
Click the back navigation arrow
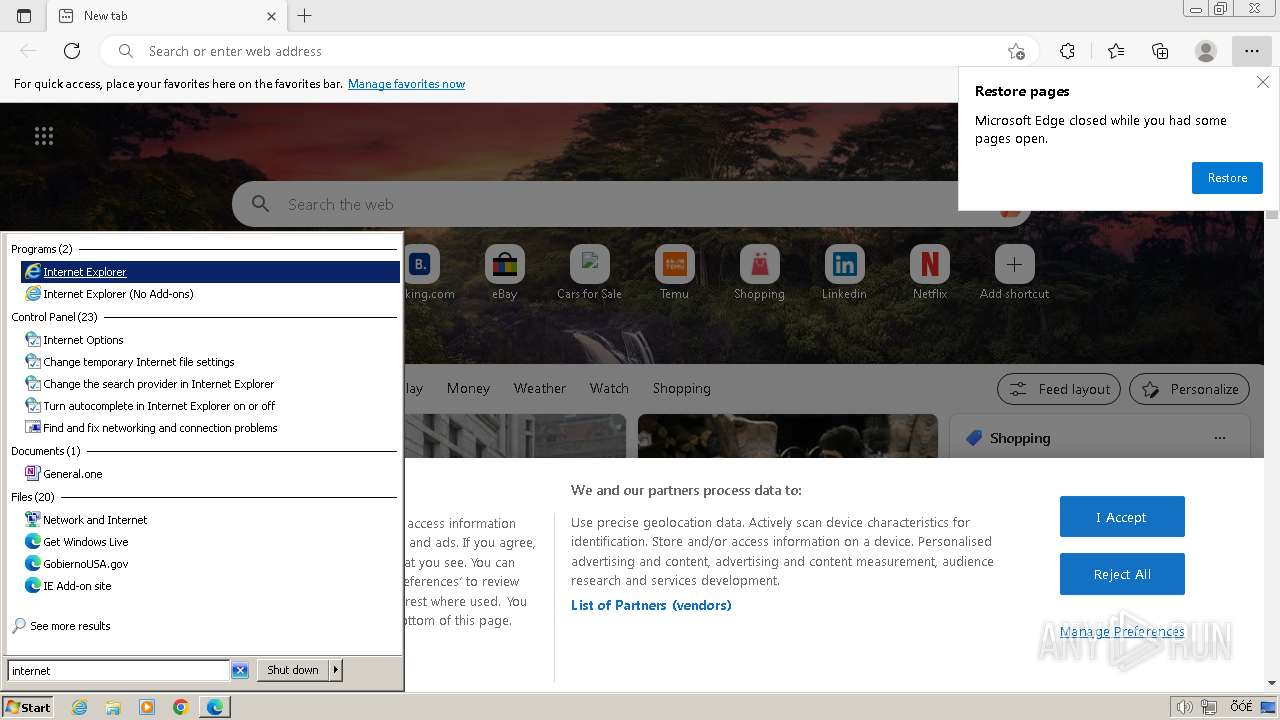(28, 51)
